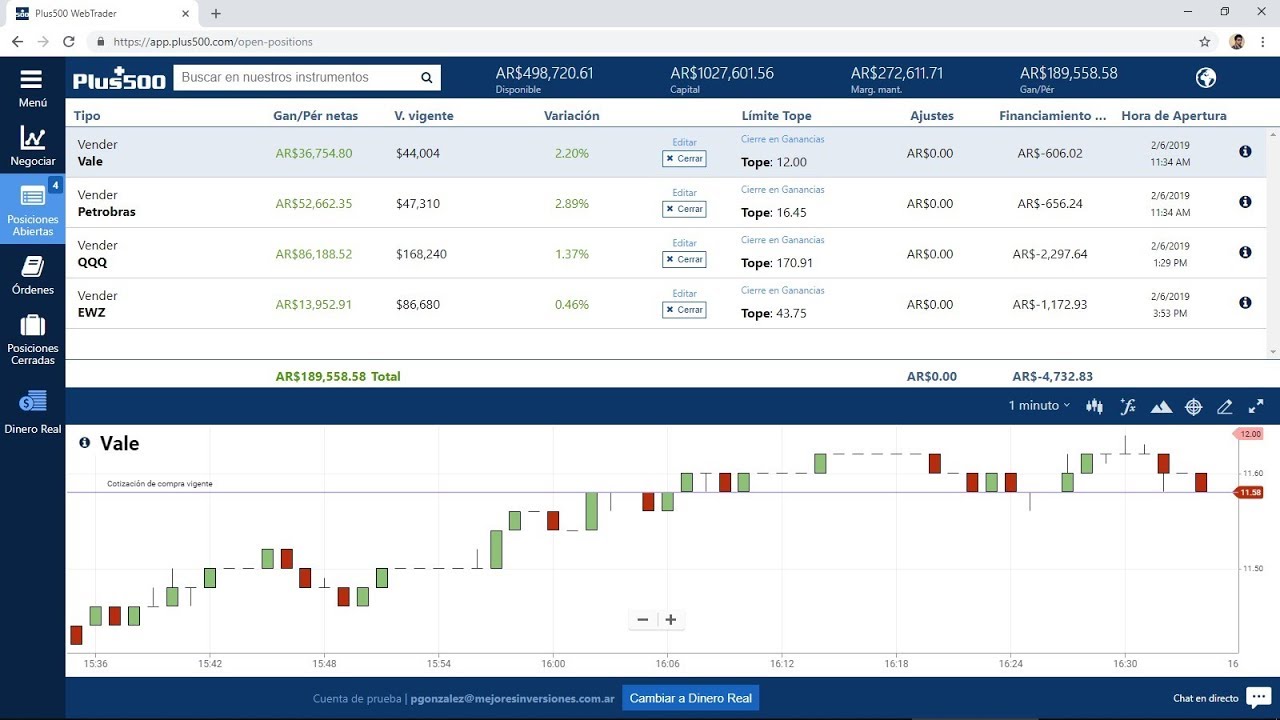Image resolution: width=1280 pixels, height=720 pixels.
Task: Show info for QQQ position row
Action: [x=1245, y=252]
